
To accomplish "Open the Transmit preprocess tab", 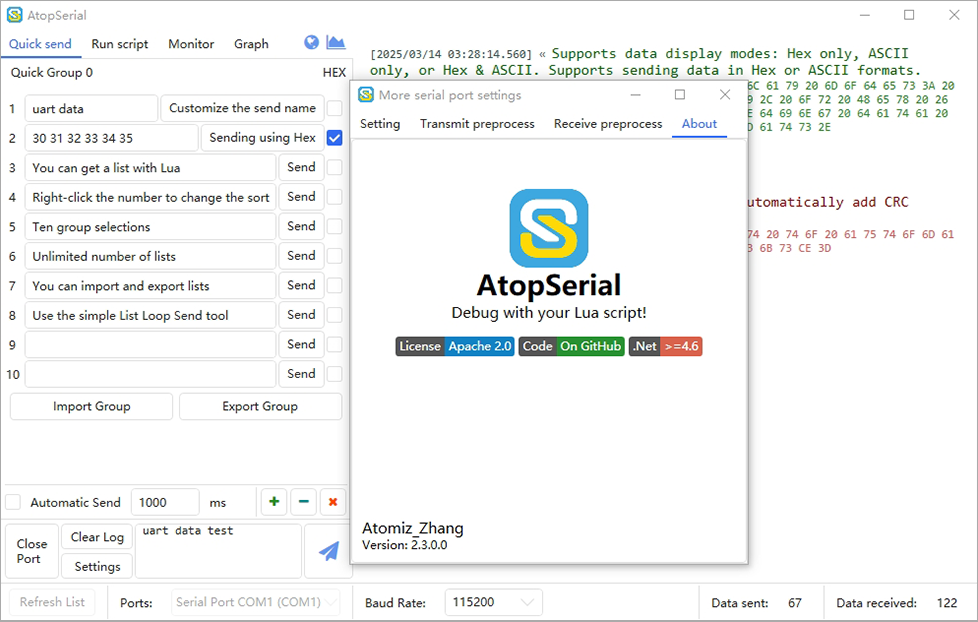I will tap(477, 124).
